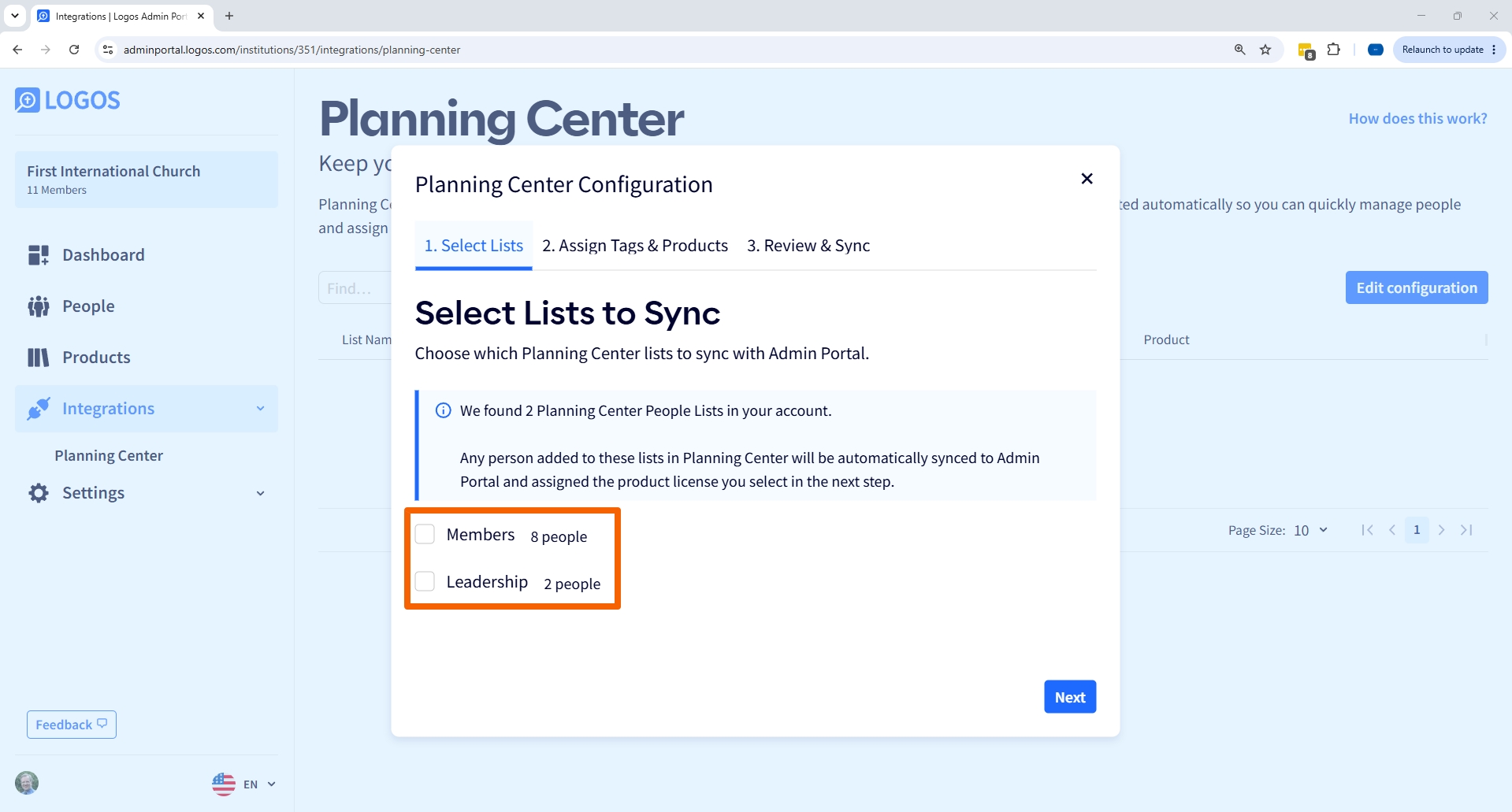Click the People group icon
This screenshot has height=812, width=1512.
point(39,306)
